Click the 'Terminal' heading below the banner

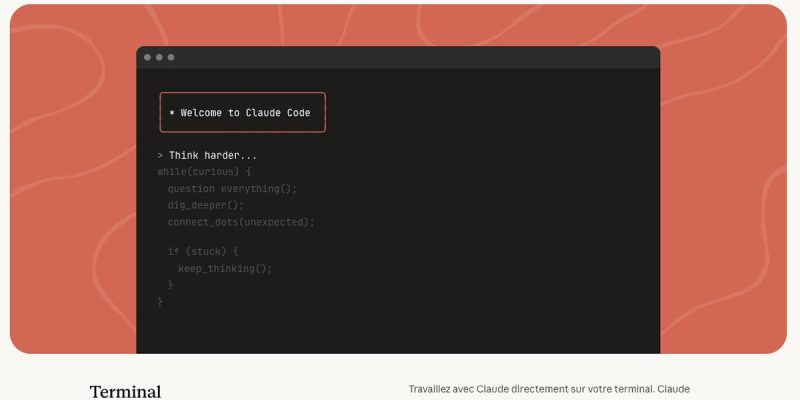(x=125, y=391)
